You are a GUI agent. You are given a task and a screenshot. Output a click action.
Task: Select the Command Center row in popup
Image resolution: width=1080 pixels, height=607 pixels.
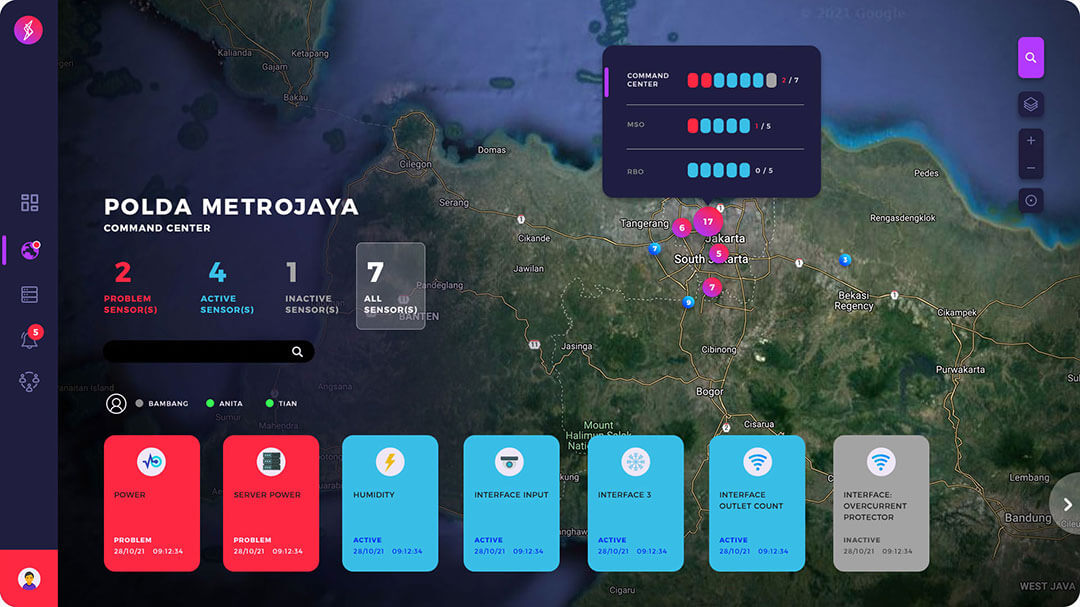click(711, 80)
